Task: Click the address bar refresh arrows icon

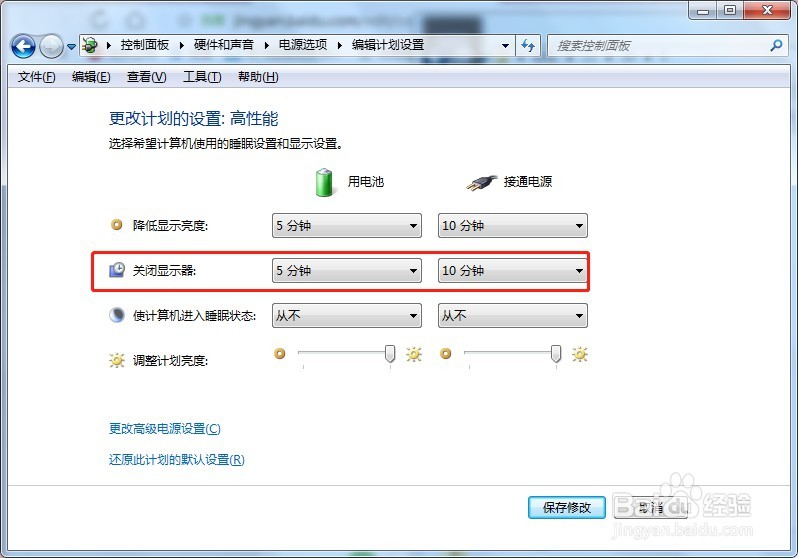Action: tap(528, 46)
